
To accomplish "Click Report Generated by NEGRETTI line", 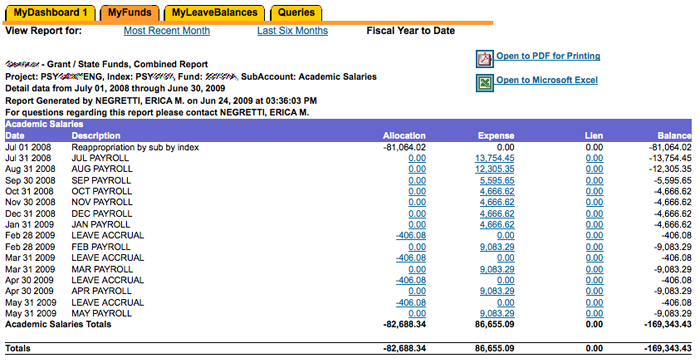I will pos(161,100).
